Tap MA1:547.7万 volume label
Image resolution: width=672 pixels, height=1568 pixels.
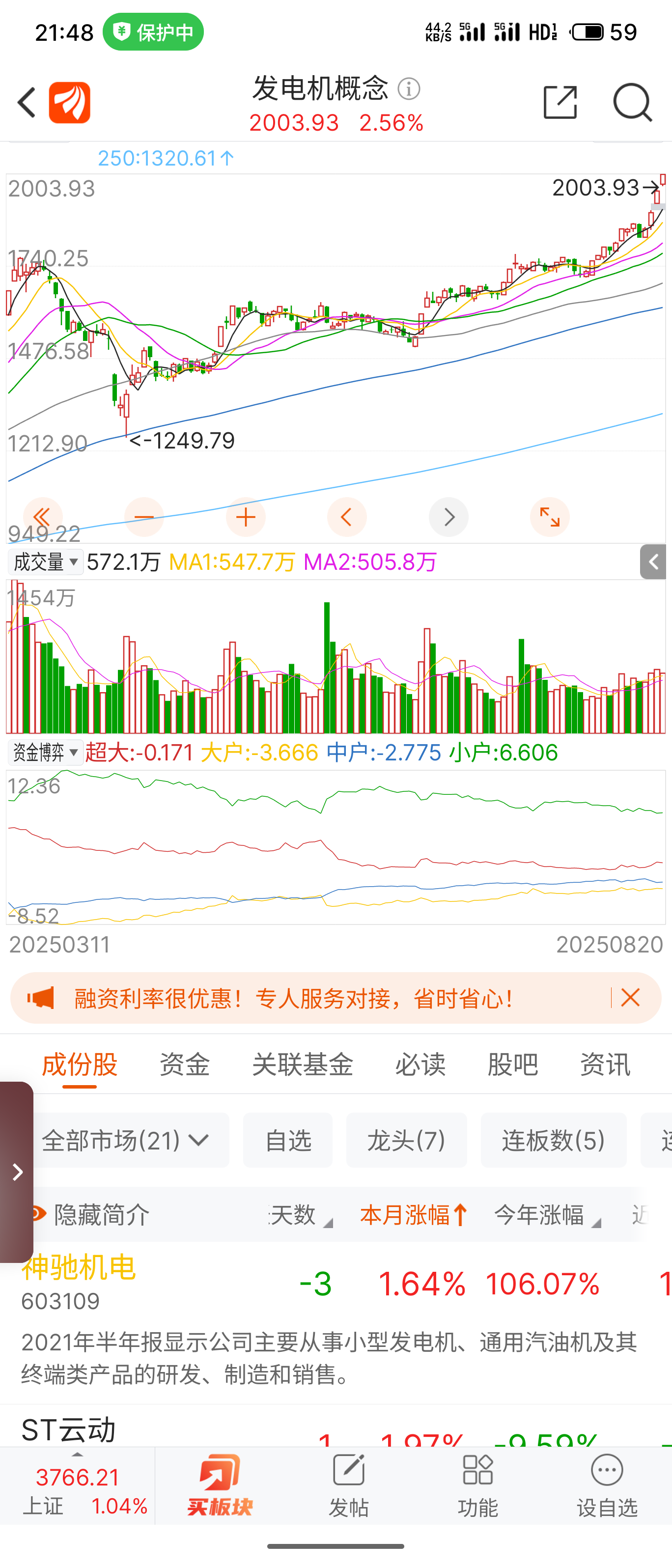tap(232, 562)
